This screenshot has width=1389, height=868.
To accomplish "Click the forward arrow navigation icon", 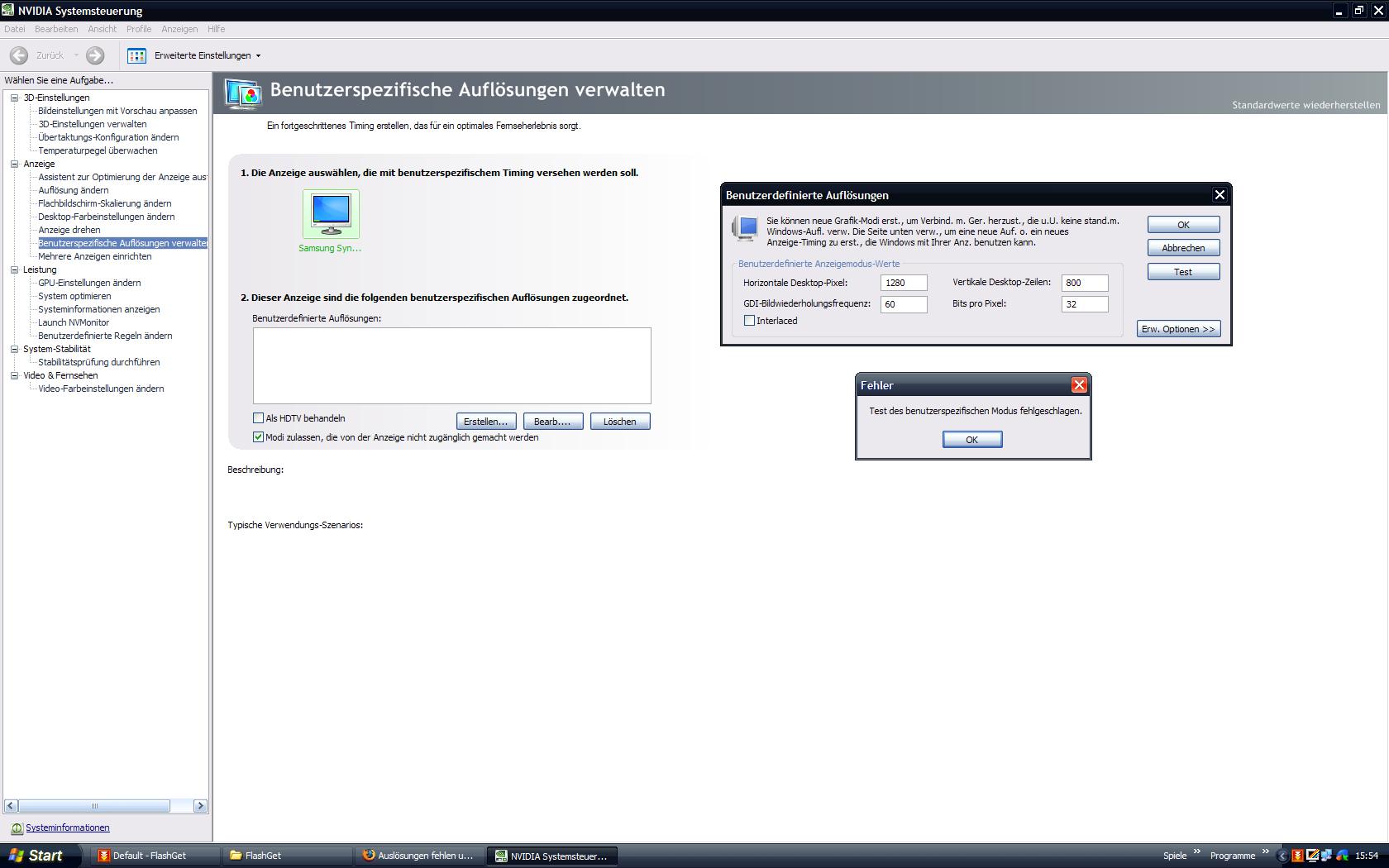I will (x=95, y=55).
